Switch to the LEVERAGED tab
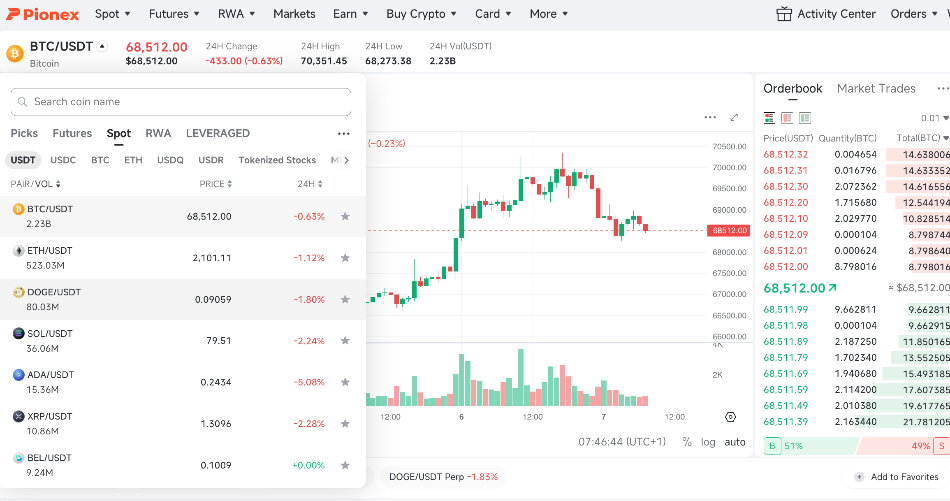The width and height of the screenshot is (950, 501). click(218, 133)
